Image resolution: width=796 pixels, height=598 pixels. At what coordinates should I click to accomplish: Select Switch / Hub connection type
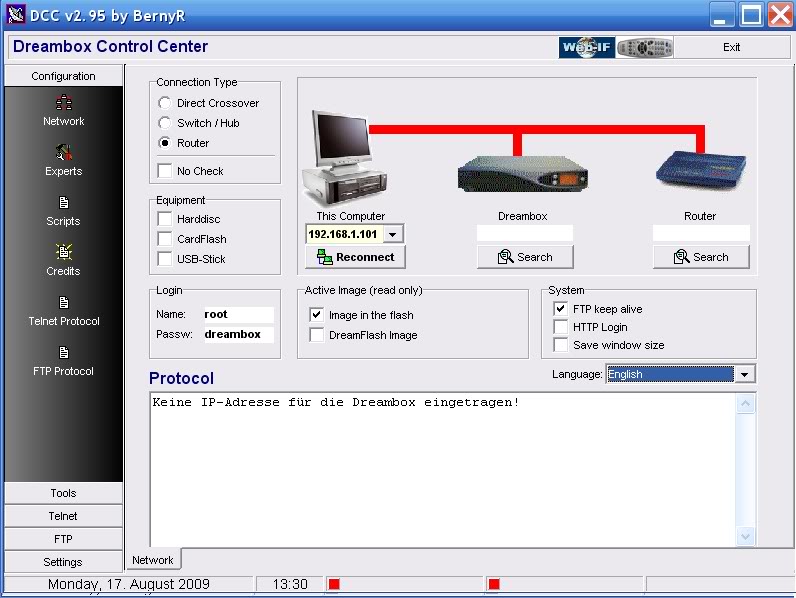tap(164, 123)
